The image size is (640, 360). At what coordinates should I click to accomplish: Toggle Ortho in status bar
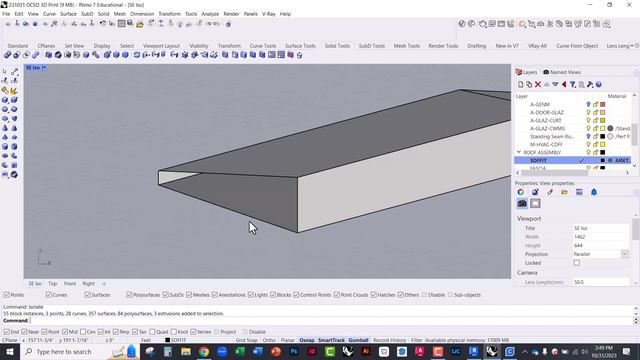click(269, 340)
